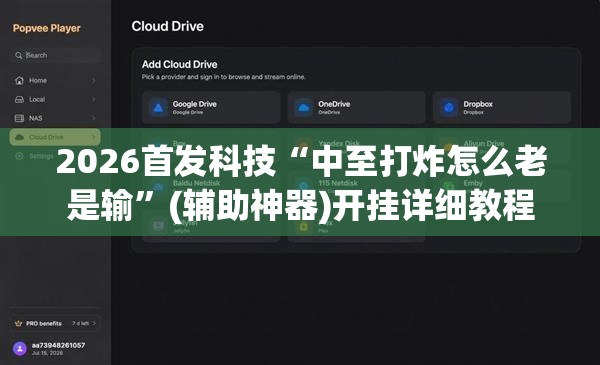Select the Google Drive provider card
Screen dimensions: 600x365
[x=211, y=108]
